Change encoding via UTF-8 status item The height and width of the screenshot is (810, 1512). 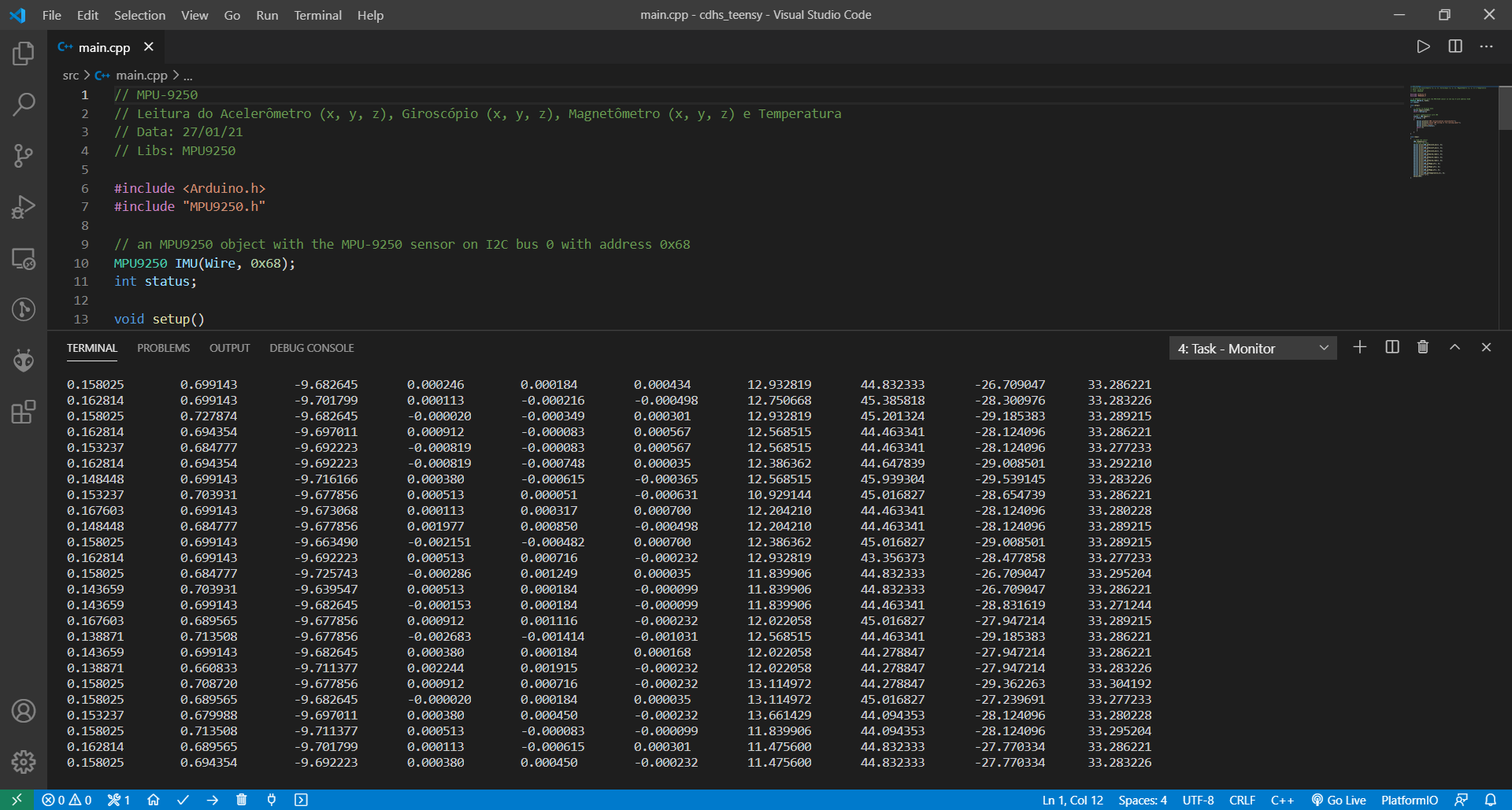point(1198,800)
